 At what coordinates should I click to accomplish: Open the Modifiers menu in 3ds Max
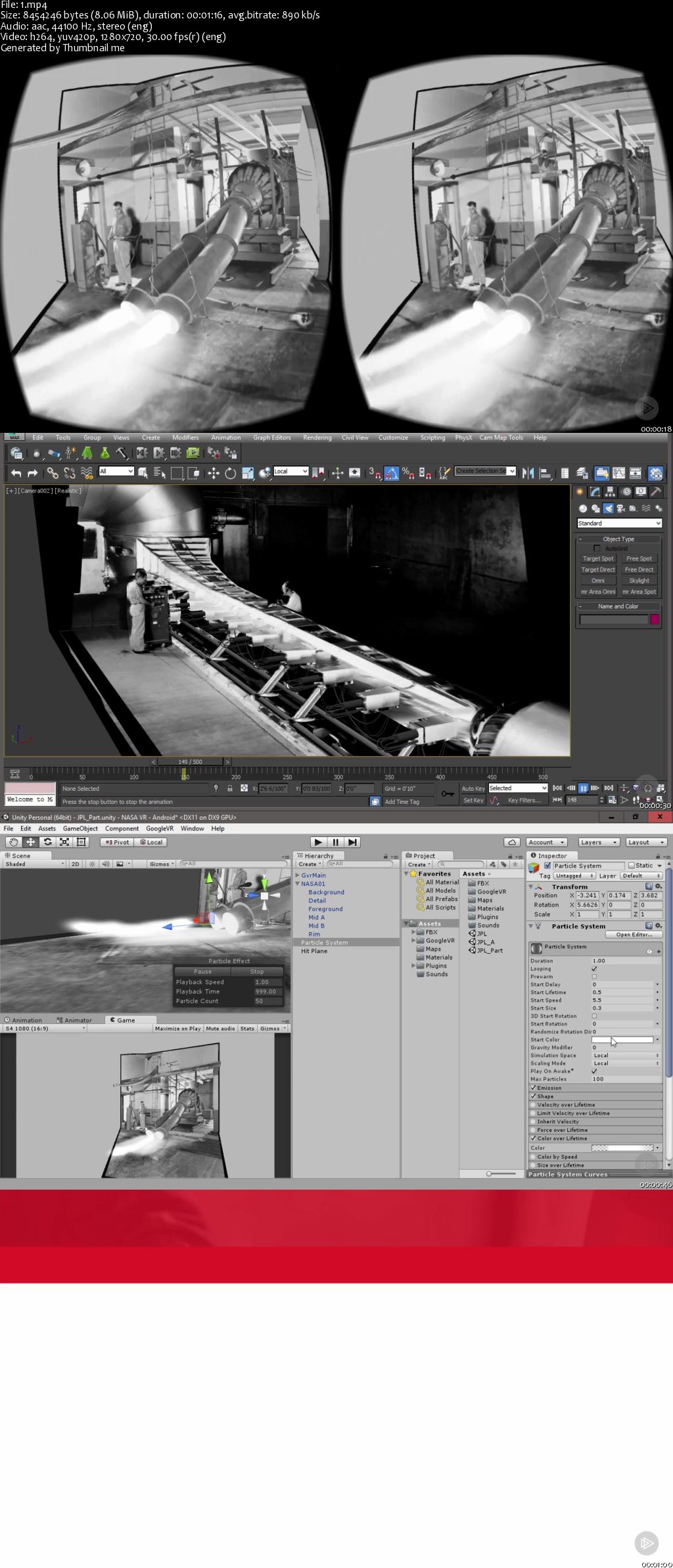185,437
